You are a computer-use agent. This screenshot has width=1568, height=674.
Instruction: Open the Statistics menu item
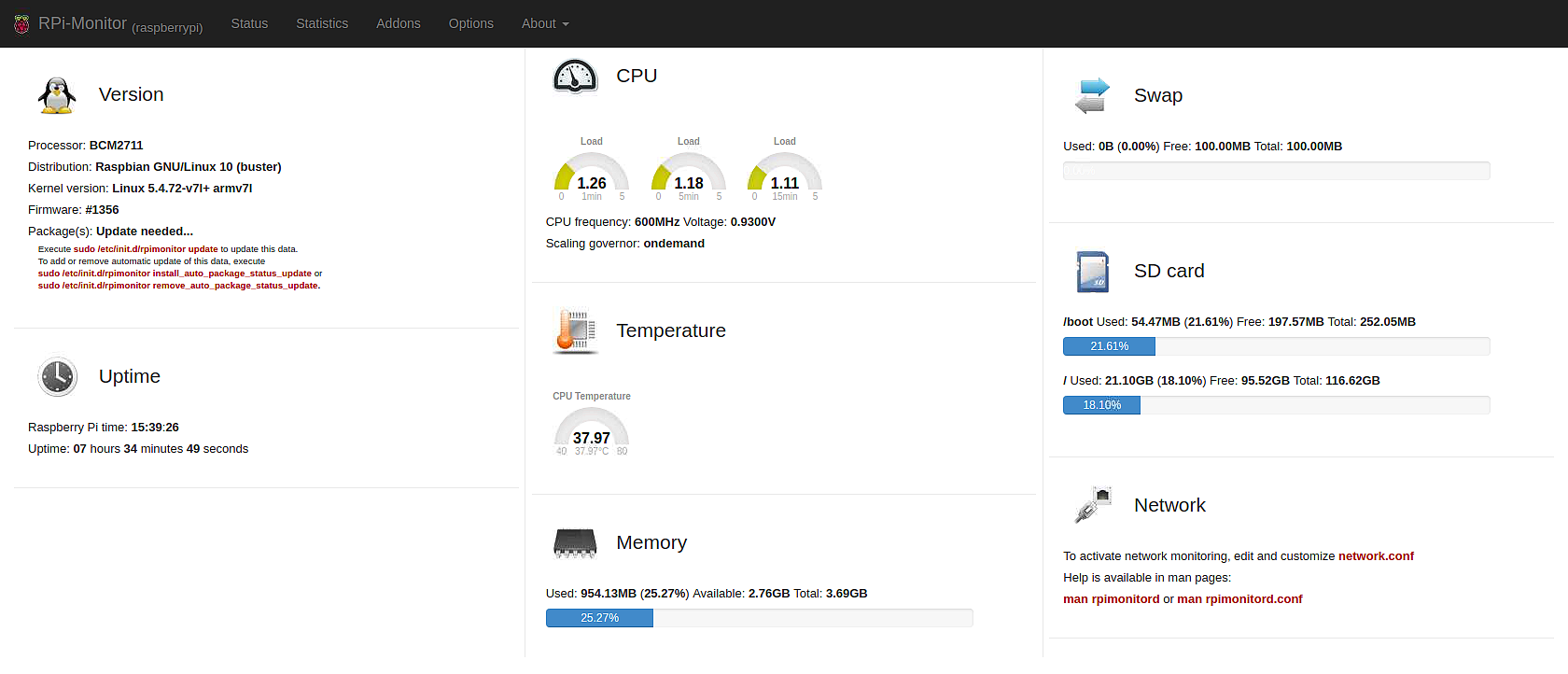pyautogui.click(x=322, y=23)
